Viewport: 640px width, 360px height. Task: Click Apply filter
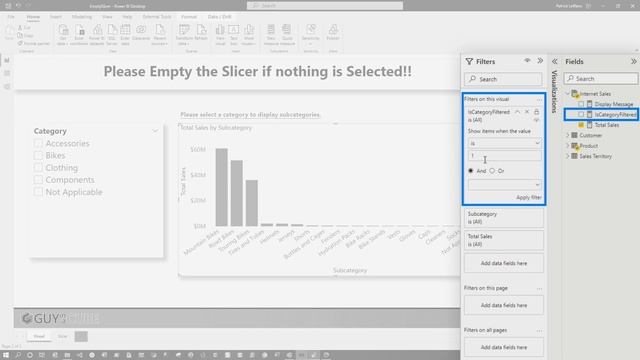coord(529,198)
